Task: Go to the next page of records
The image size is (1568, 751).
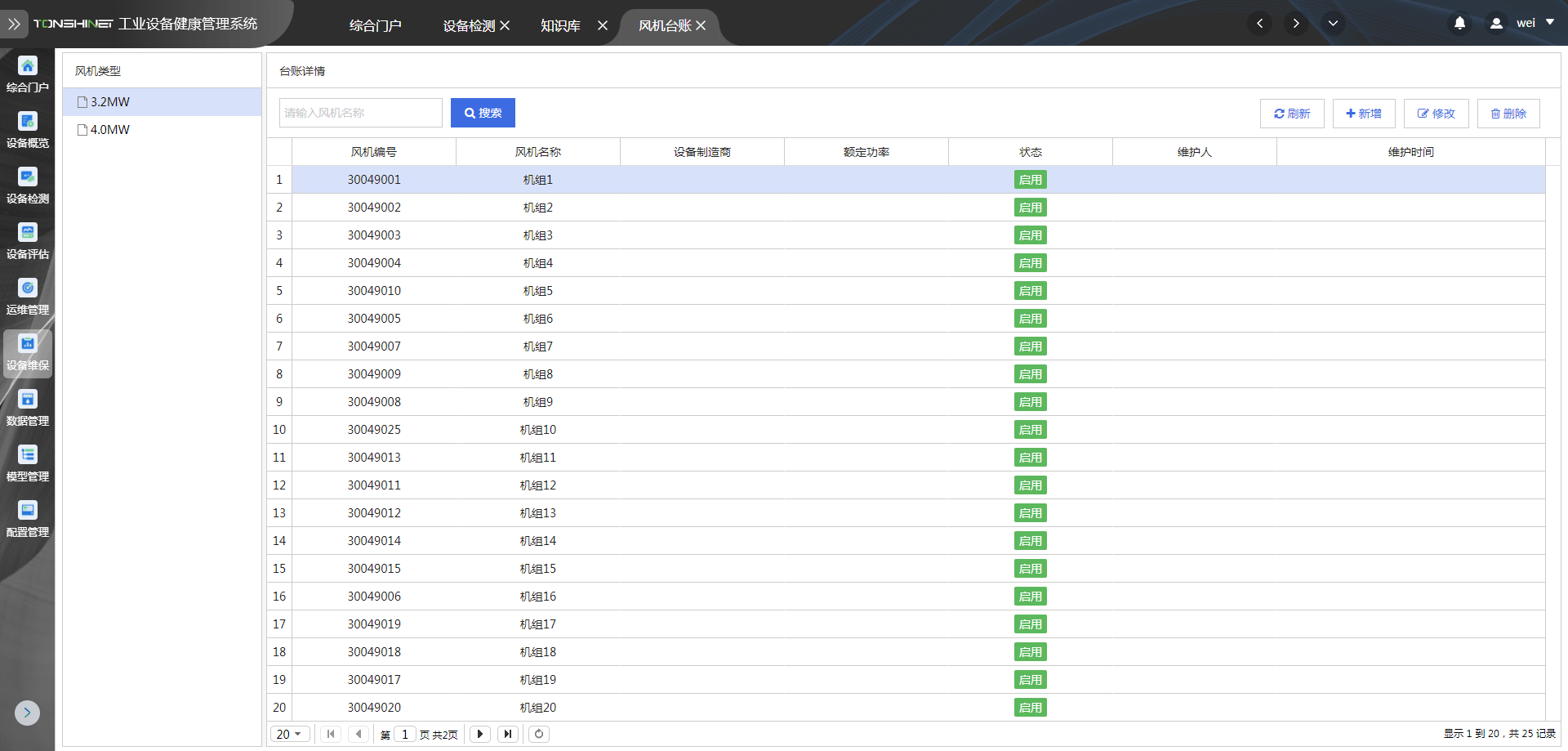Action: [x=480, y=734]
